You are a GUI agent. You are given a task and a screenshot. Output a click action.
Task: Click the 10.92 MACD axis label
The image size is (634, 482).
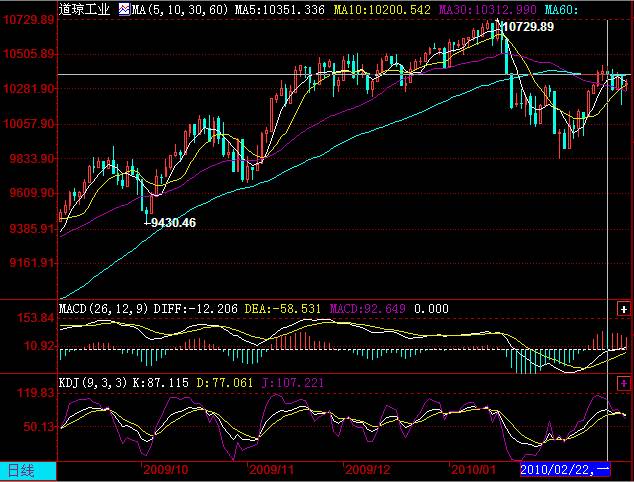[x=39, y=346]
